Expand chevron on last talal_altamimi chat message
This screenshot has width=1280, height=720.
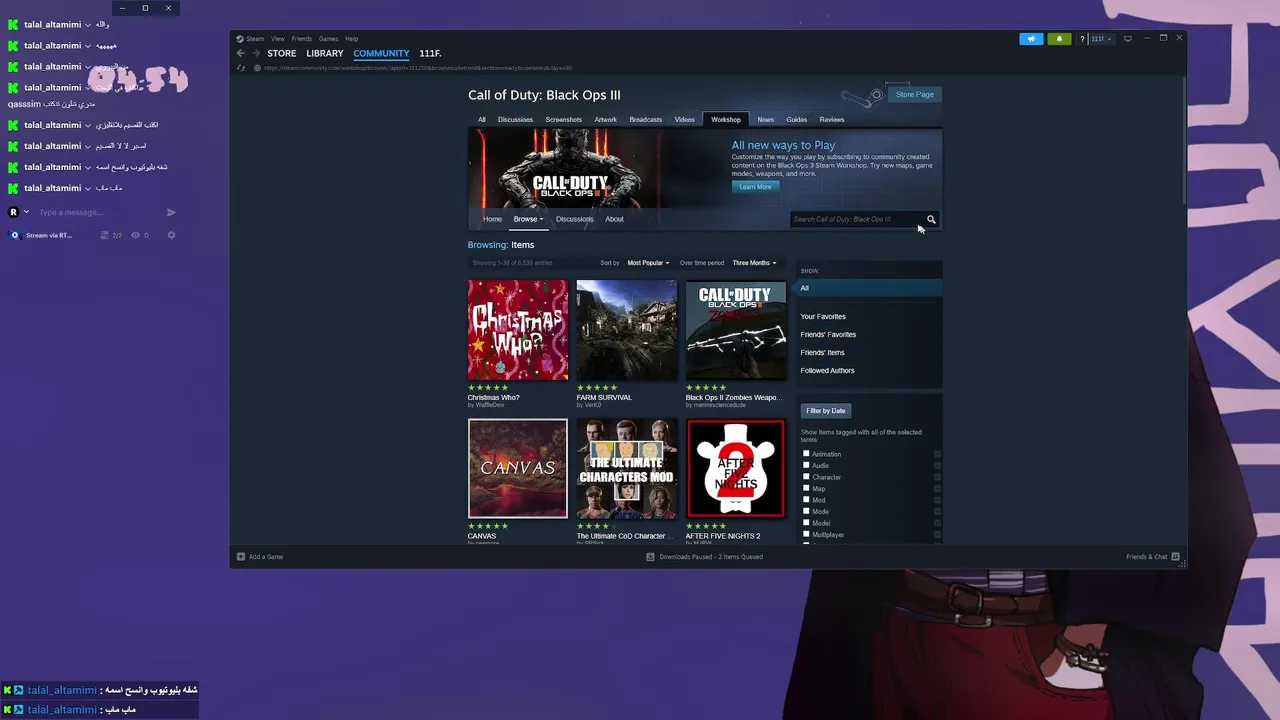(88, 188)
